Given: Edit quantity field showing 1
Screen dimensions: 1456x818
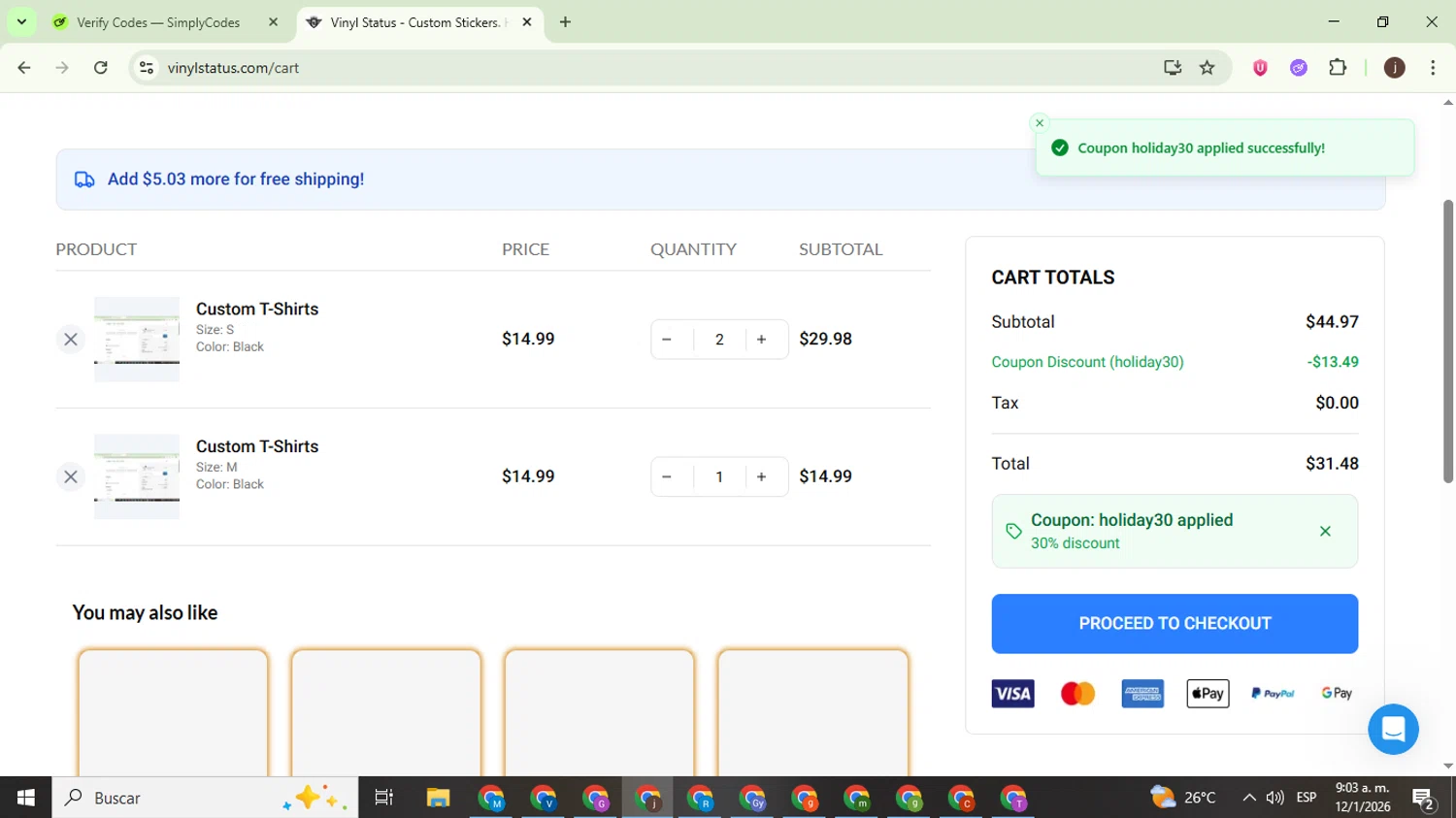Looking at the screenshot, I should tap(719, 476).
